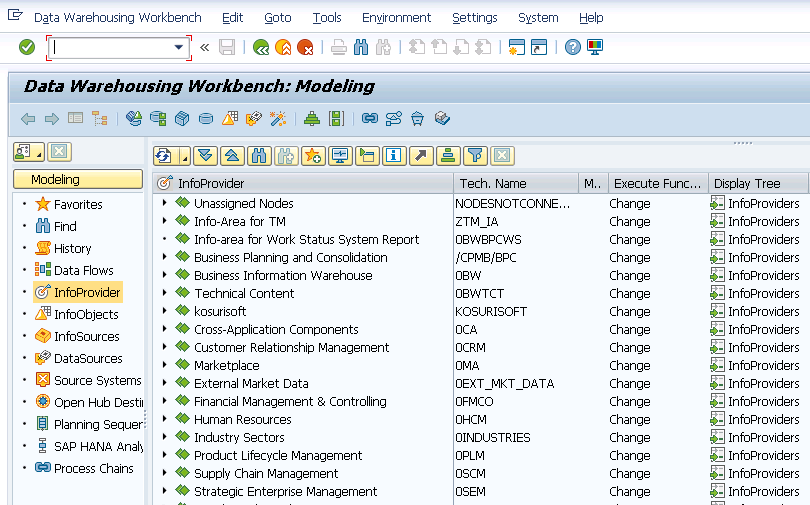810x505 pixels.
Task: Click into the transaction command input field
Action: pos(112,47)
